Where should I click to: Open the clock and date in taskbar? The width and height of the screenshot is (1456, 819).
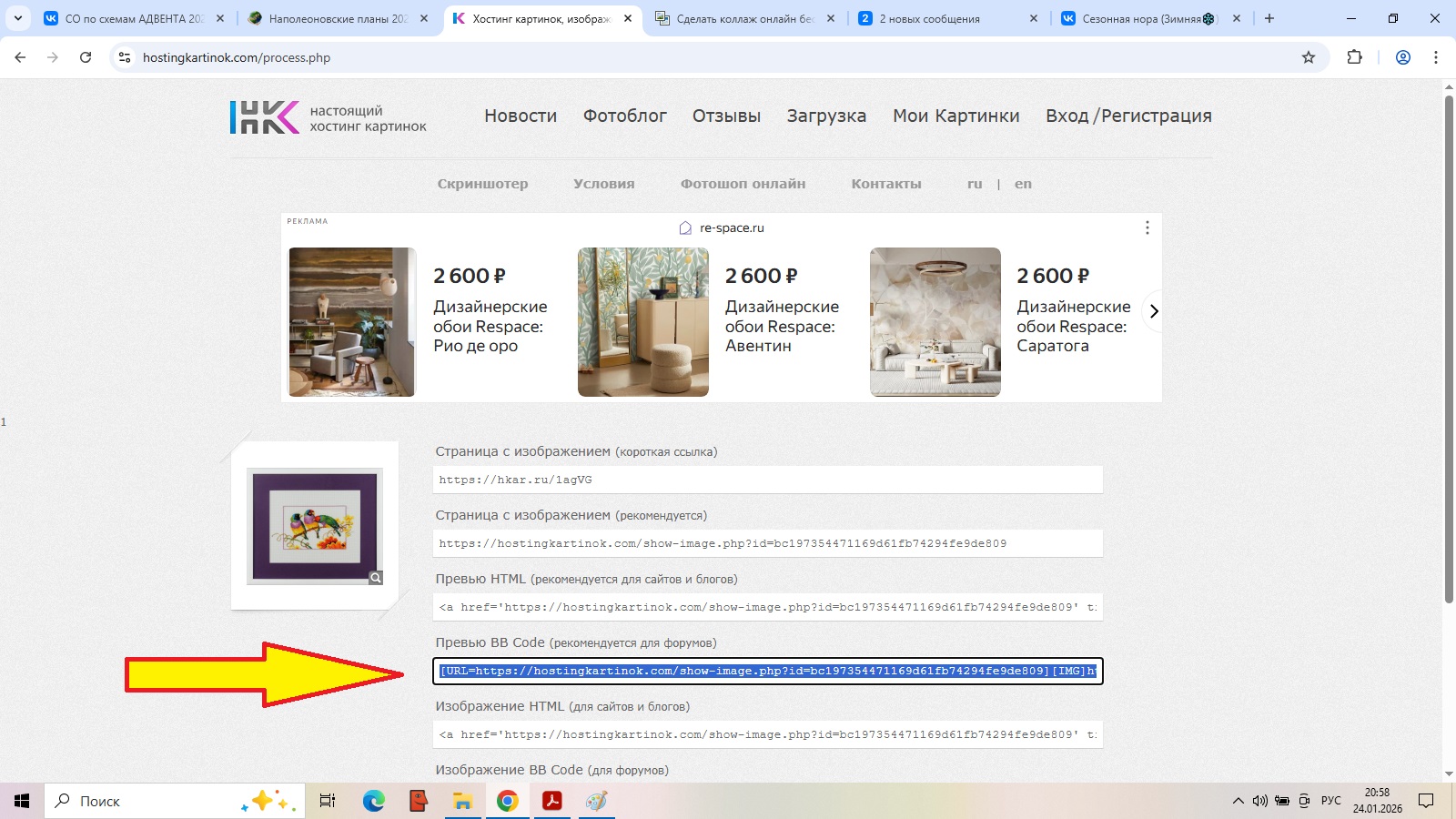click(x=1377, y=801)
